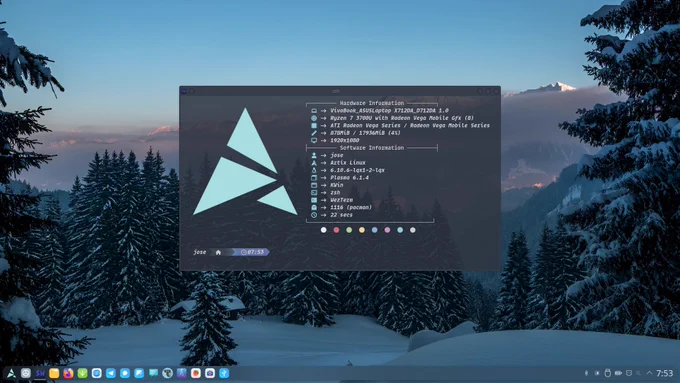Open the gray round settings icon in taskbar
Image resolution: width=680 pixels, height=383 pixels.
coord(26,373)
